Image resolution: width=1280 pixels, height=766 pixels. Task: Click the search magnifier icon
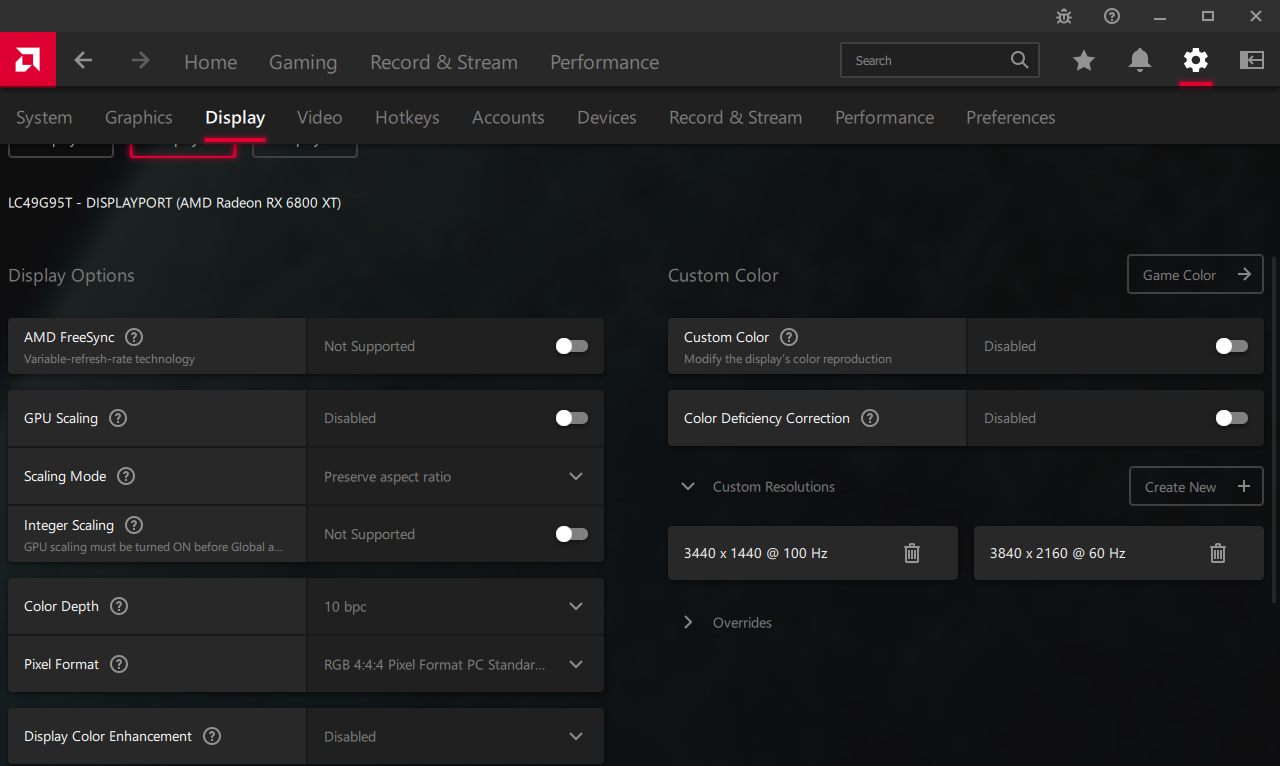click(1019, 60)
